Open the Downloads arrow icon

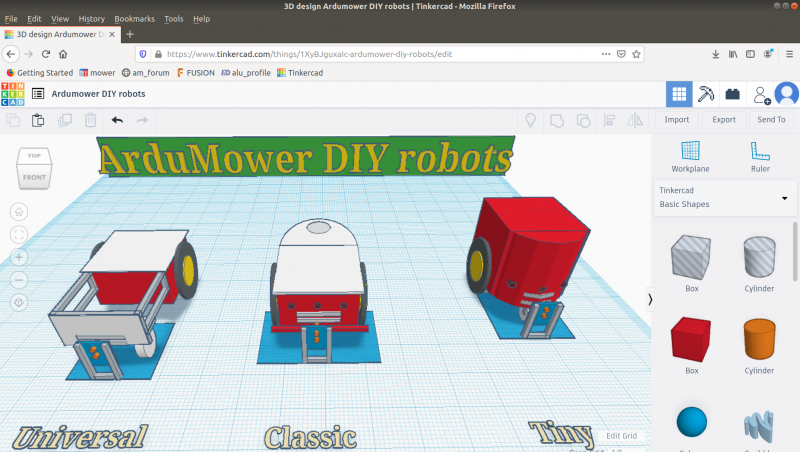(x=715, y=54)
